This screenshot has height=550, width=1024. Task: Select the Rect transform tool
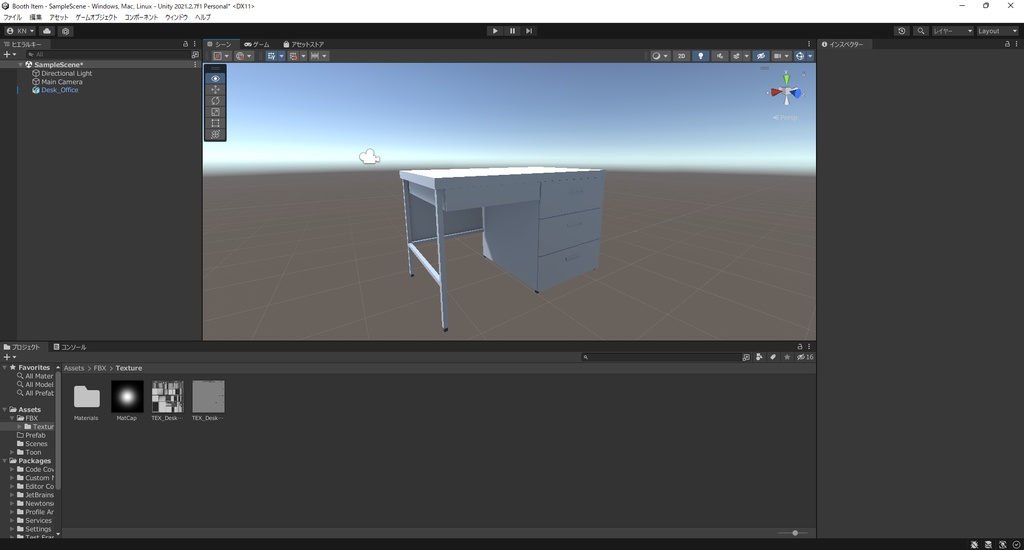pos(216,123)
